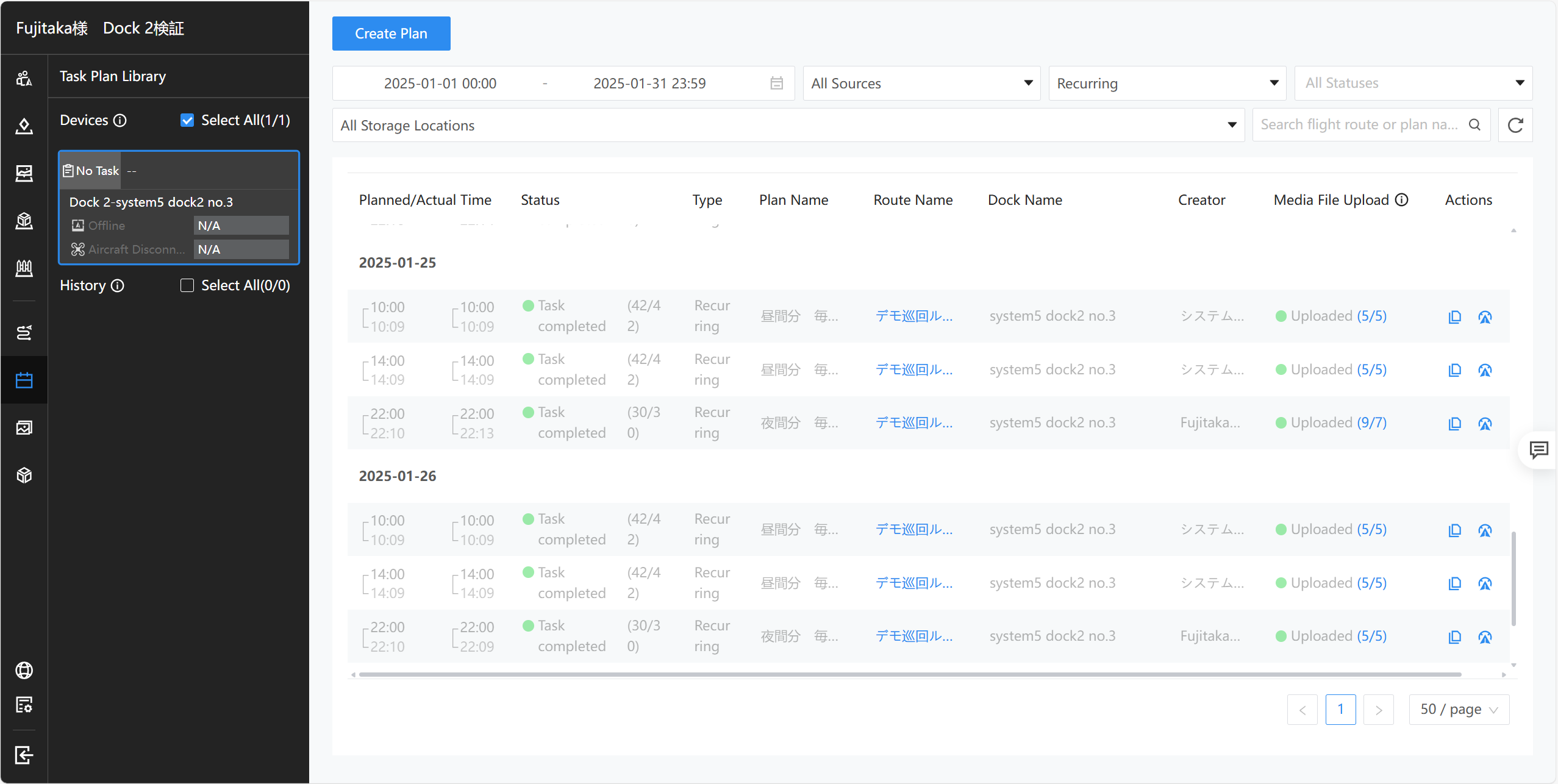The image size is (1558, 784).
Task: Click the globe language icon
Action: click(24, 671)
